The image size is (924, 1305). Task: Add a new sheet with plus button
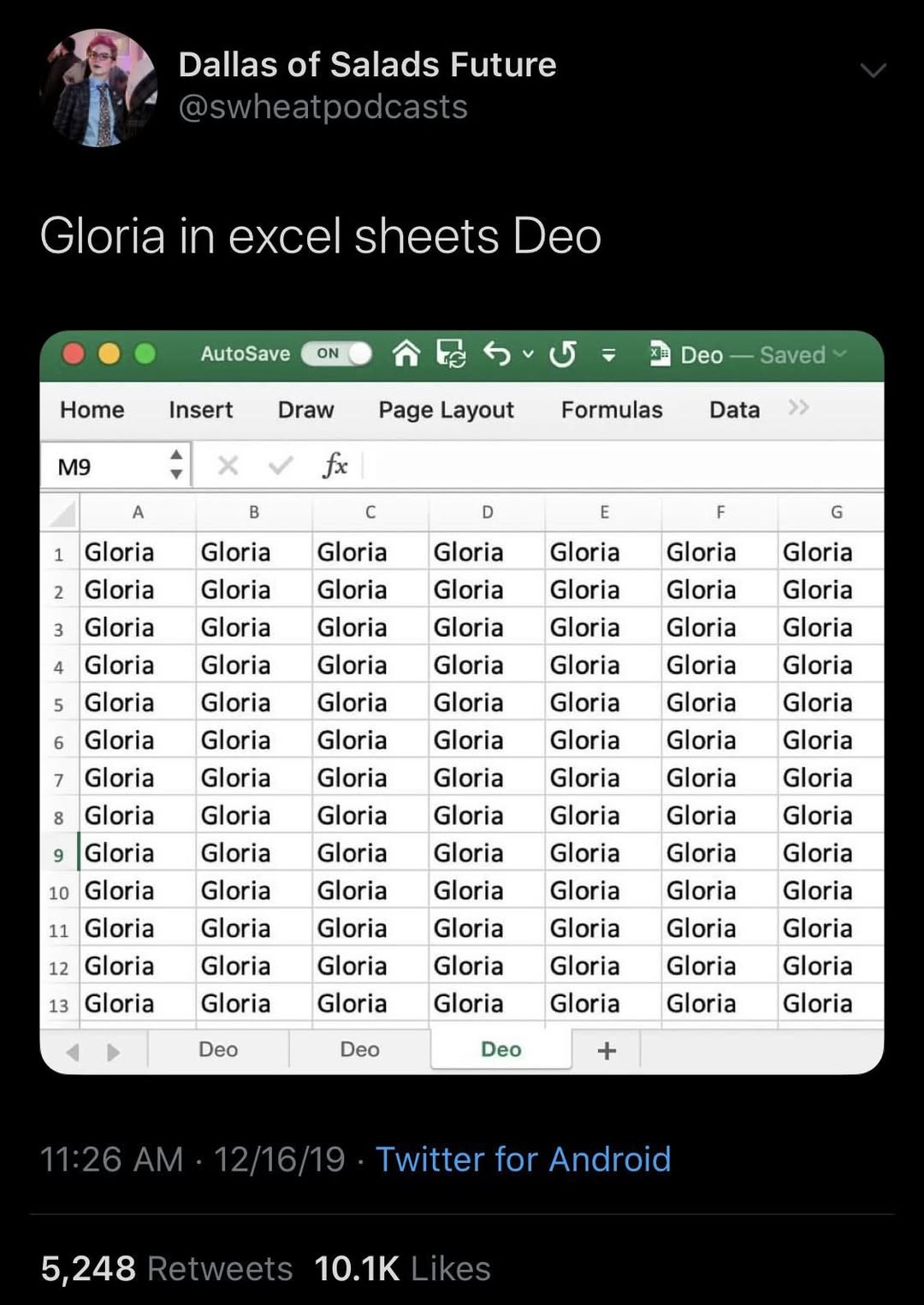[607, 1051]
